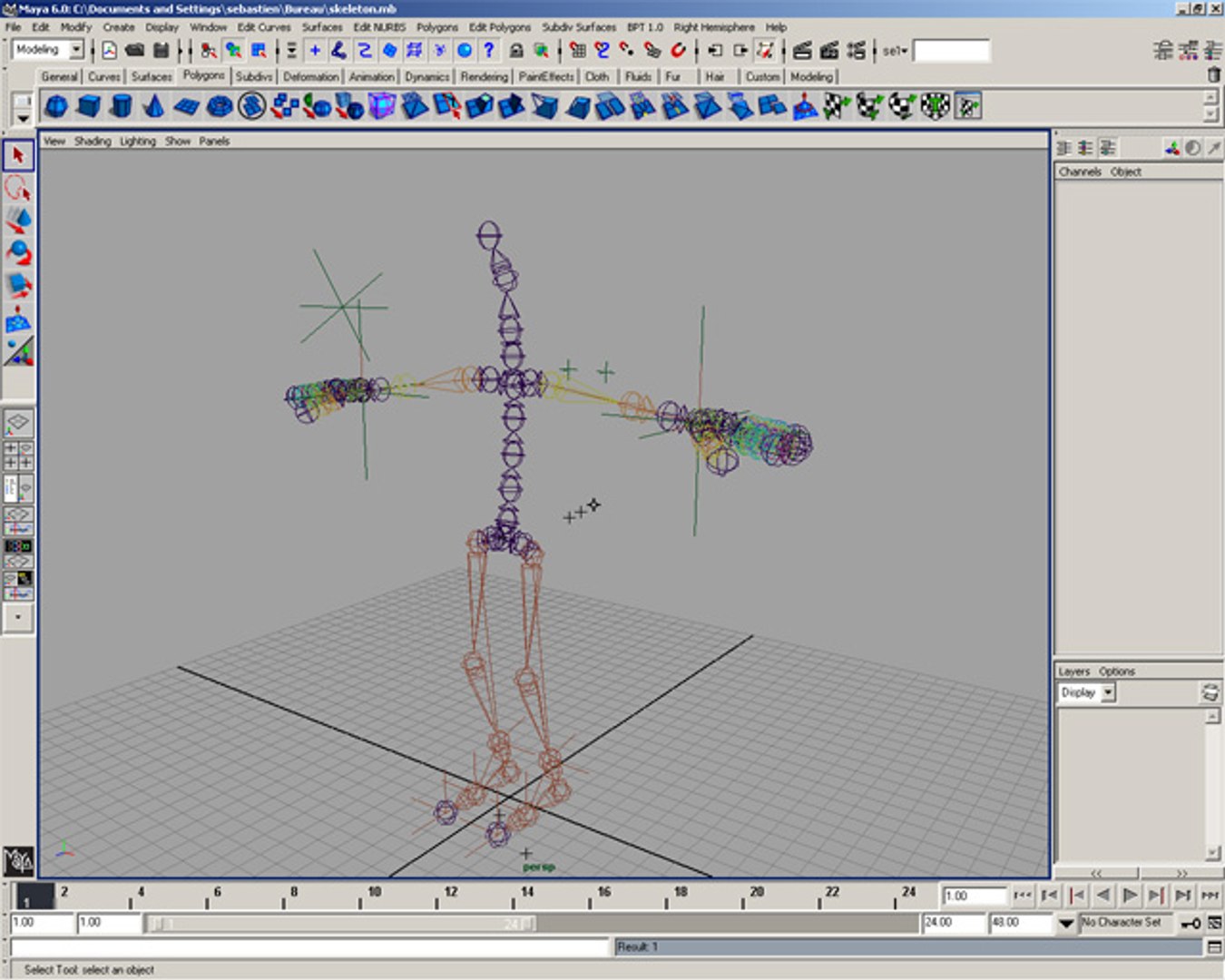Create a polygon torus from shelf
This screenshot has width=1225, height=980.
tap(219, 106)
